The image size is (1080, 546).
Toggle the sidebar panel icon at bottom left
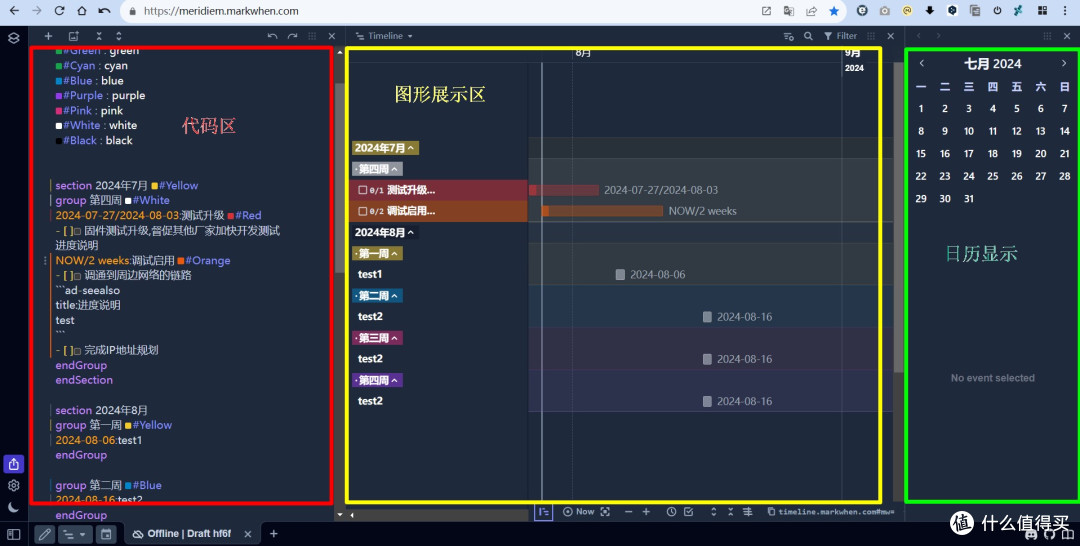pos(14,534)
